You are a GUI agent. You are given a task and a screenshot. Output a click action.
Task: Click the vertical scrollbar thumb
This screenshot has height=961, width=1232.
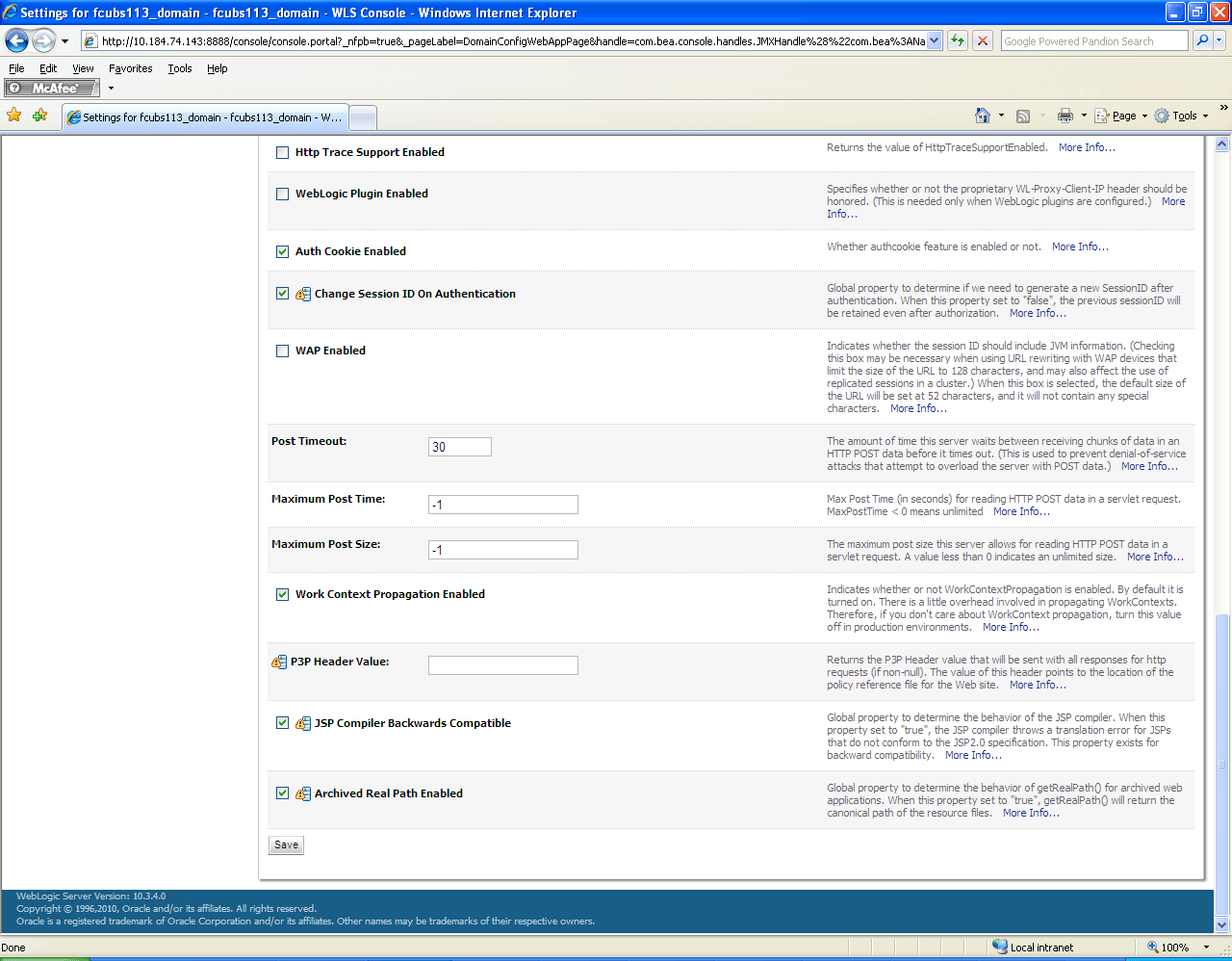(x=1221, y=765)
